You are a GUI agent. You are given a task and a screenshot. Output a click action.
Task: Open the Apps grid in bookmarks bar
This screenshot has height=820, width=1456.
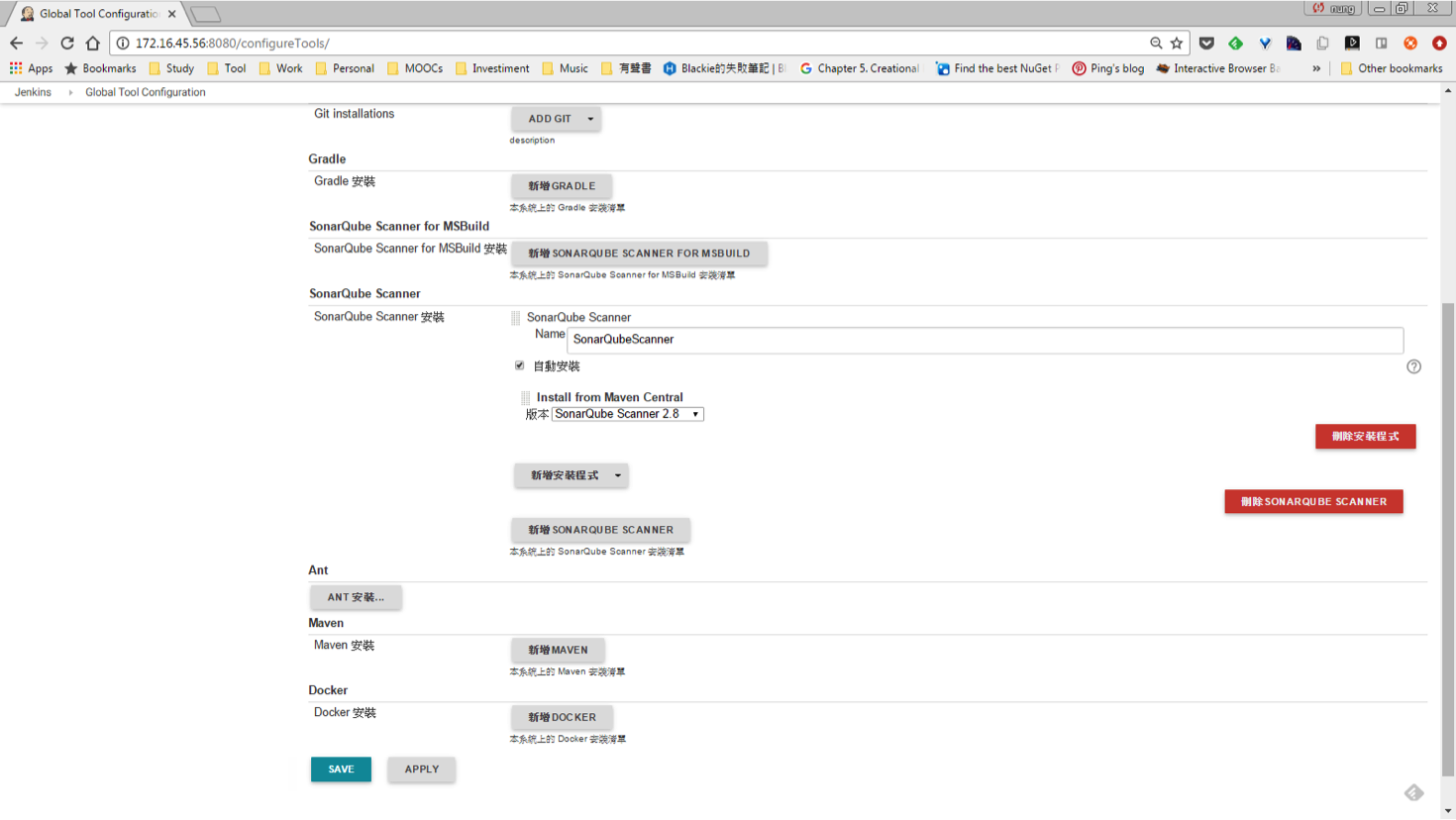[31, 68]
